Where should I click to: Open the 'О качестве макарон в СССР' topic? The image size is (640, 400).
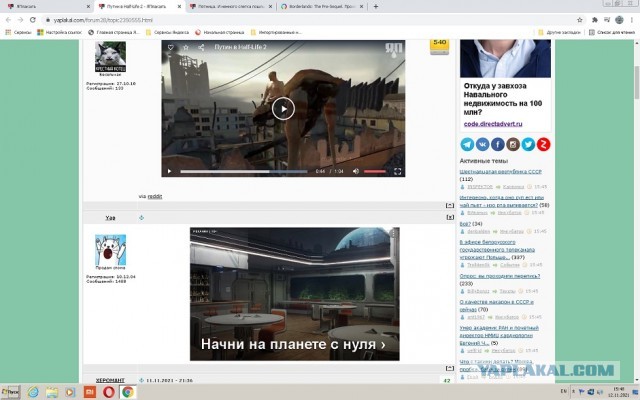pos(496,306)
